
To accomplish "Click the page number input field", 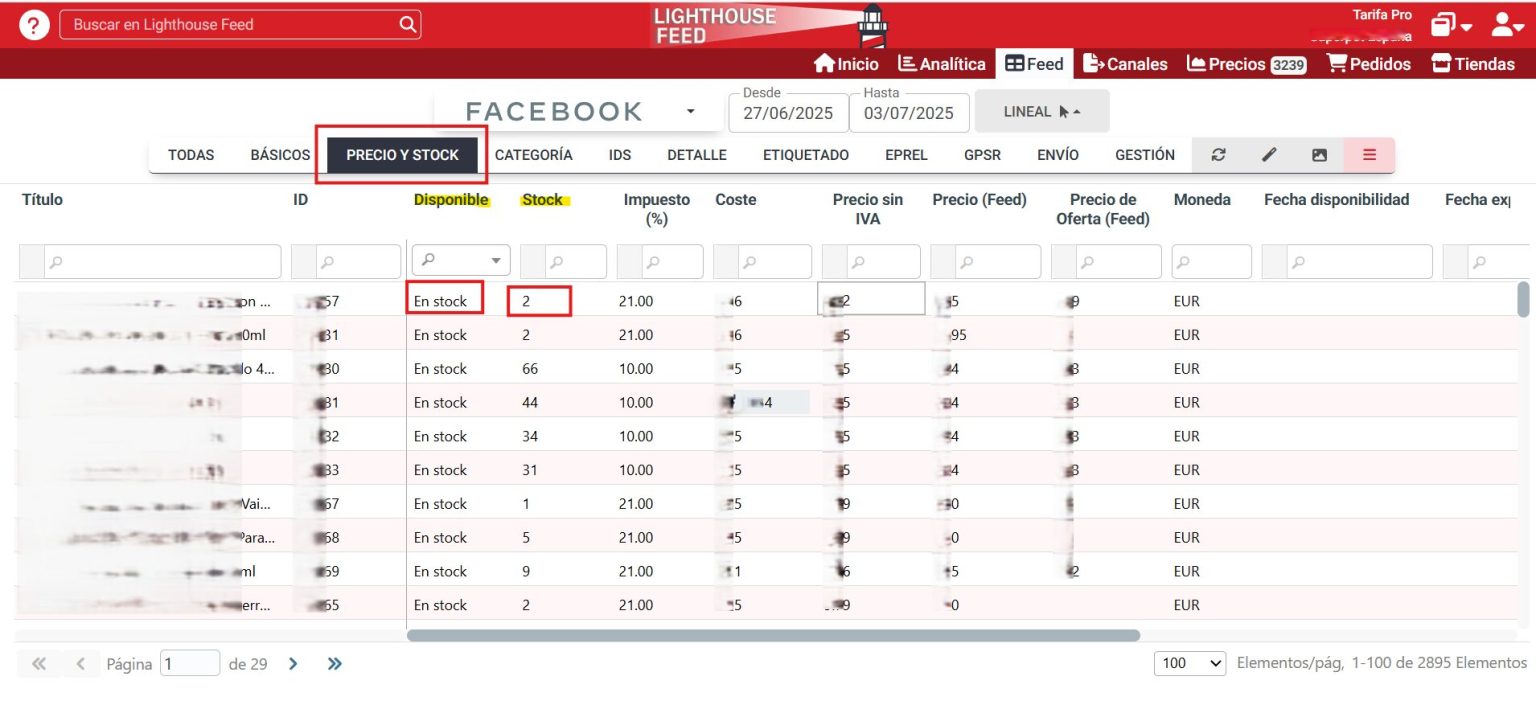I will [x=190, y=663].
